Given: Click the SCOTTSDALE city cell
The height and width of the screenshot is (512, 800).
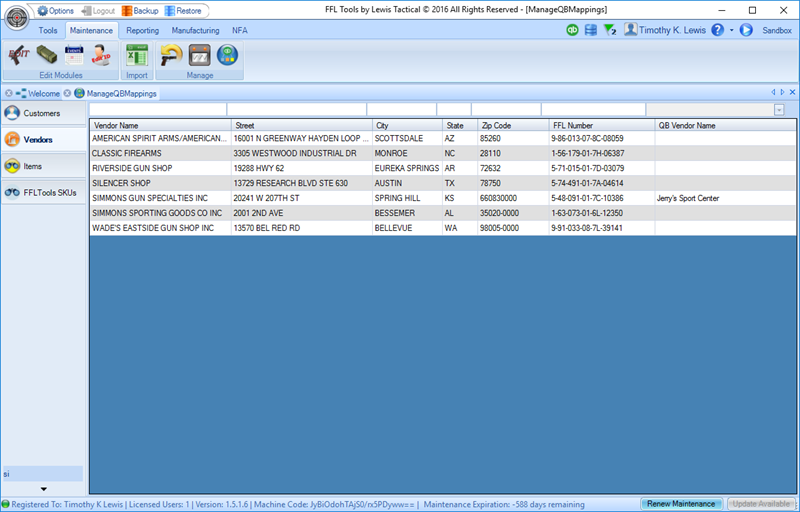Looking at the screenshot, I should [407, 138].
